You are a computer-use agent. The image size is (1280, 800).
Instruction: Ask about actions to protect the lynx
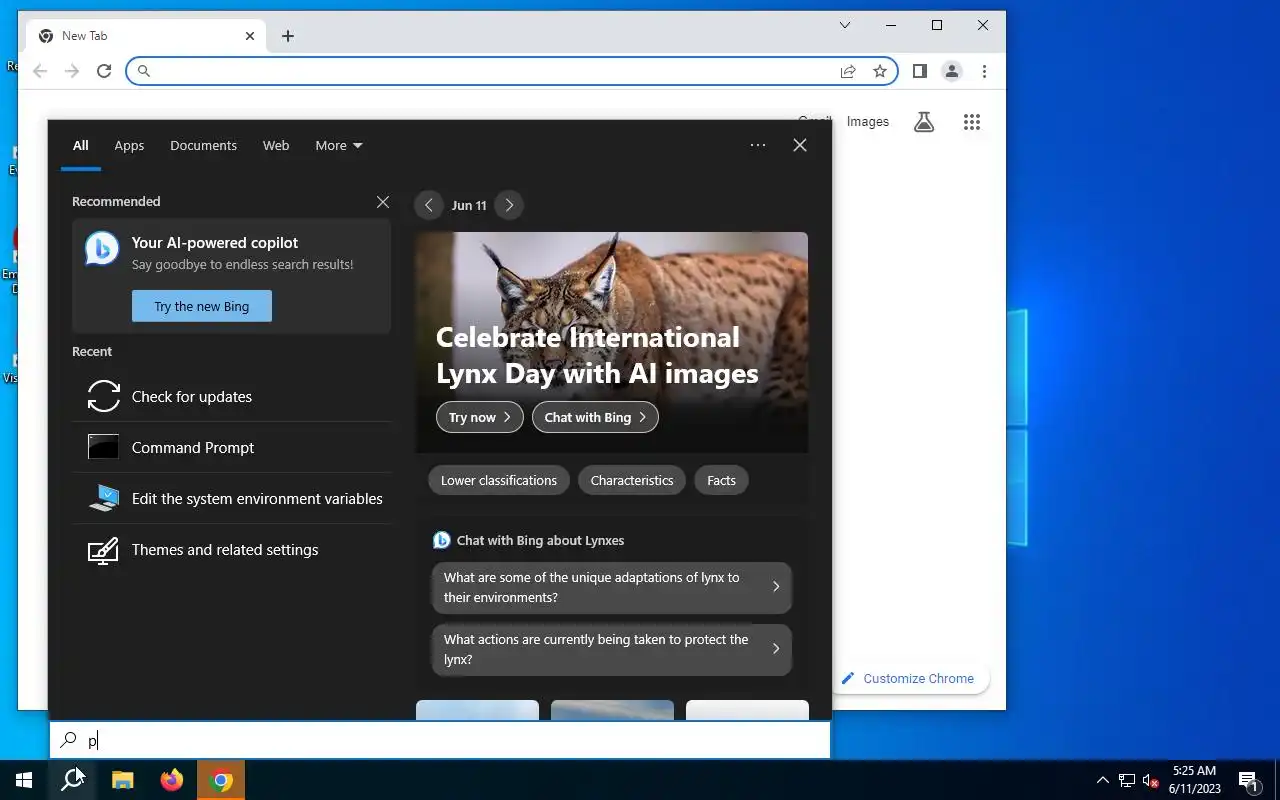click(612, 649)
